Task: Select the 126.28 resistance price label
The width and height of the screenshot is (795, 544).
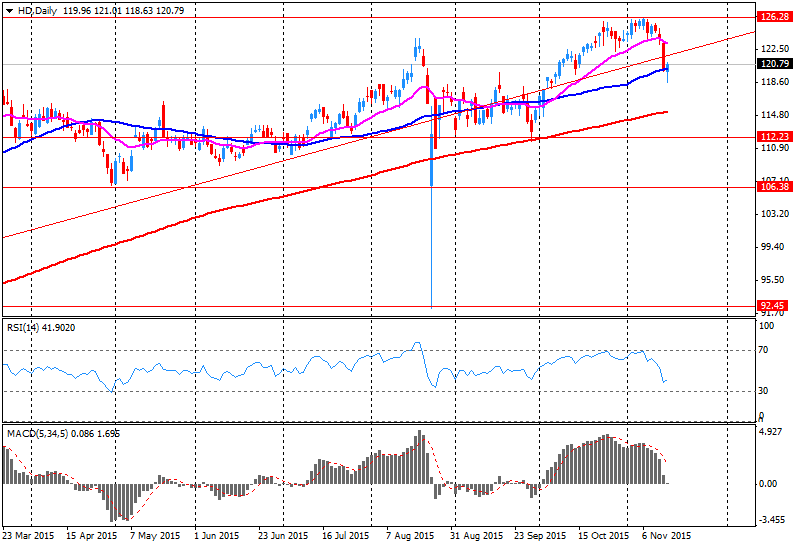Action: [x=773, y=17]
